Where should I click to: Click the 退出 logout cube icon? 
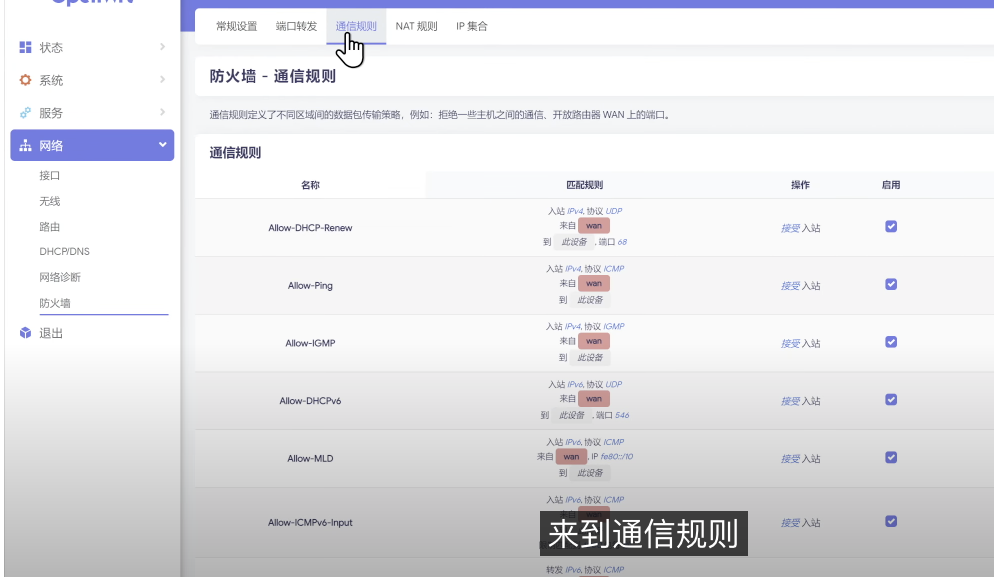click(26, 333)
